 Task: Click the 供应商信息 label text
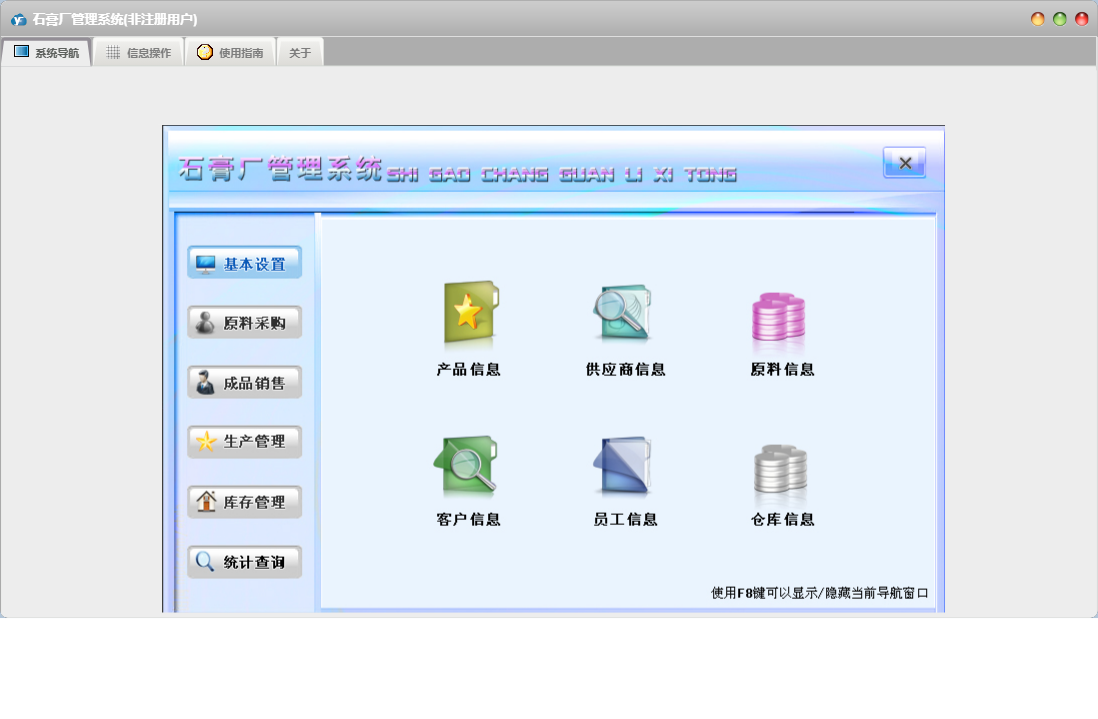click(625, 370)
